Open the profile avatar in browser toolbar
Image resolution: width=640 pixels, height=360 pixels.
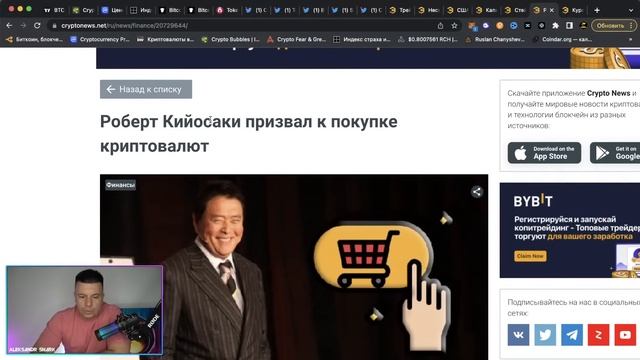click(583, 25)
